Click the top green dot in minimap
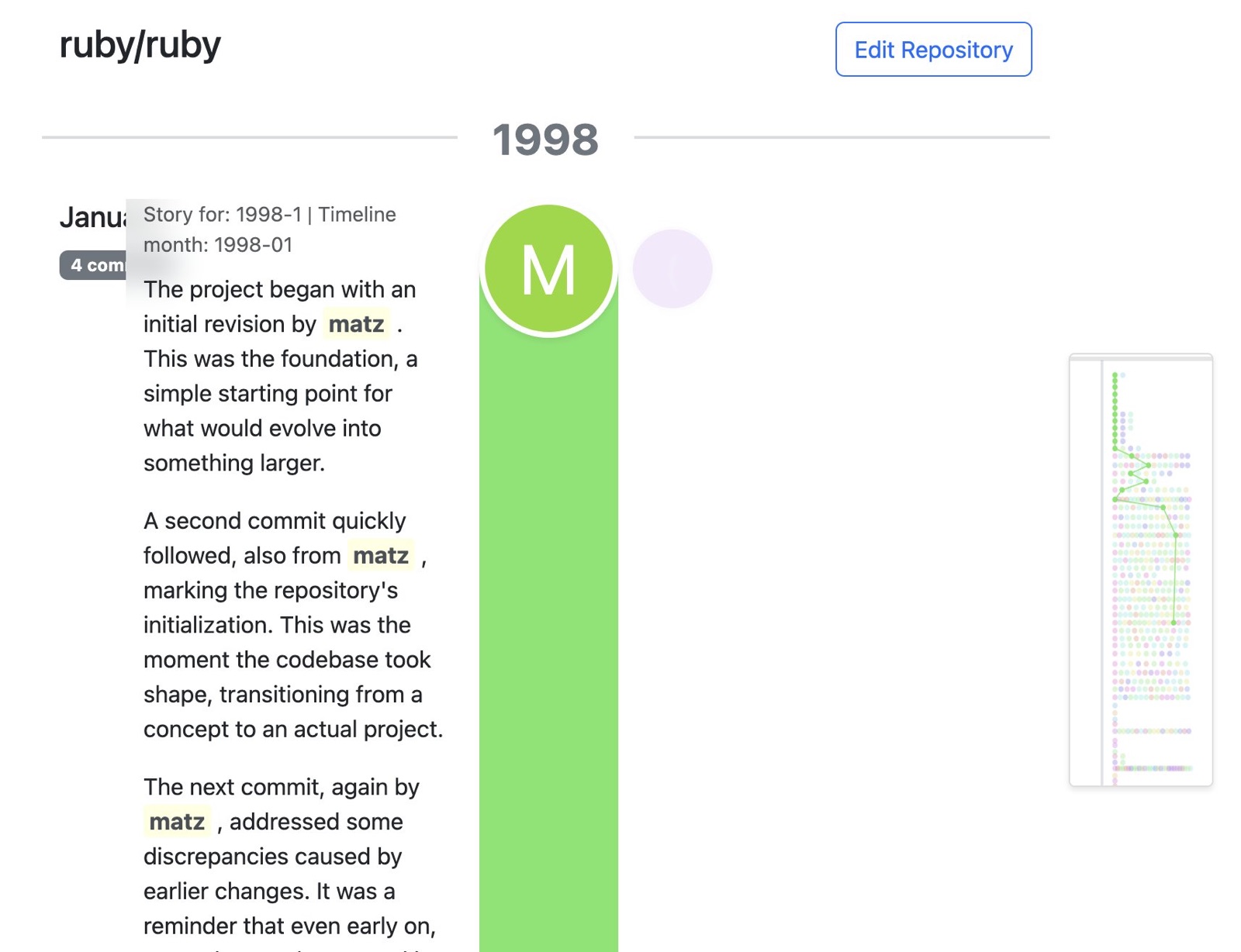Image resolution: width=1241 pixels, height=952 pixels. point(1115,375)
